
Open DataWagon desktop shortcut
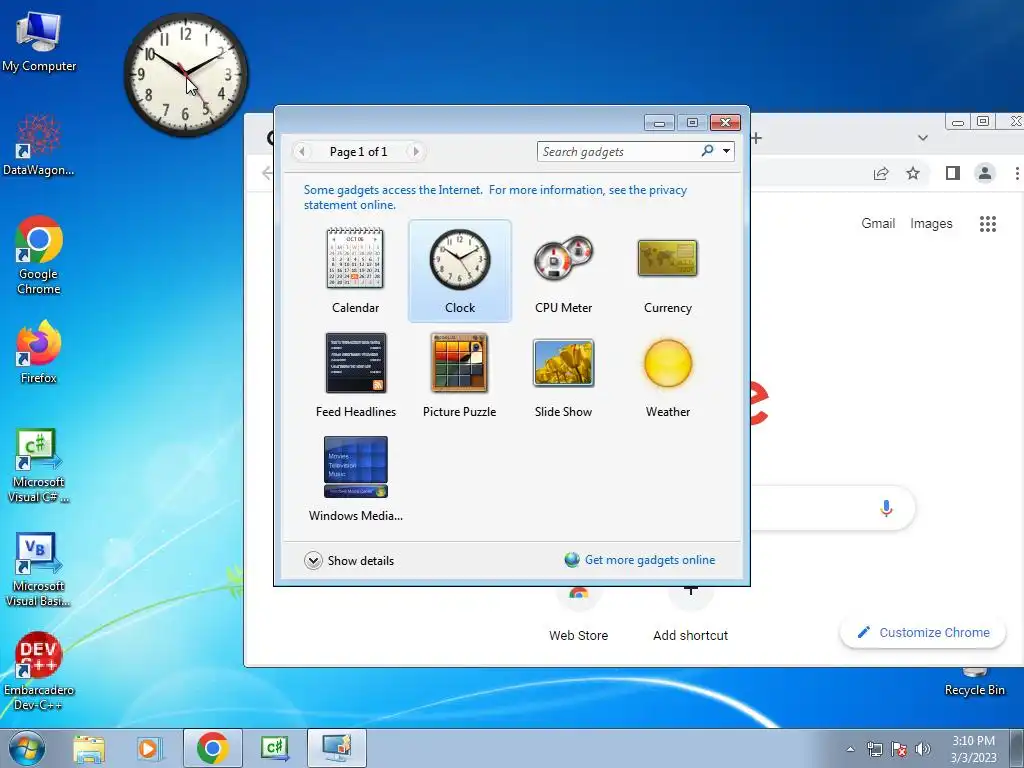coord(39,146)
